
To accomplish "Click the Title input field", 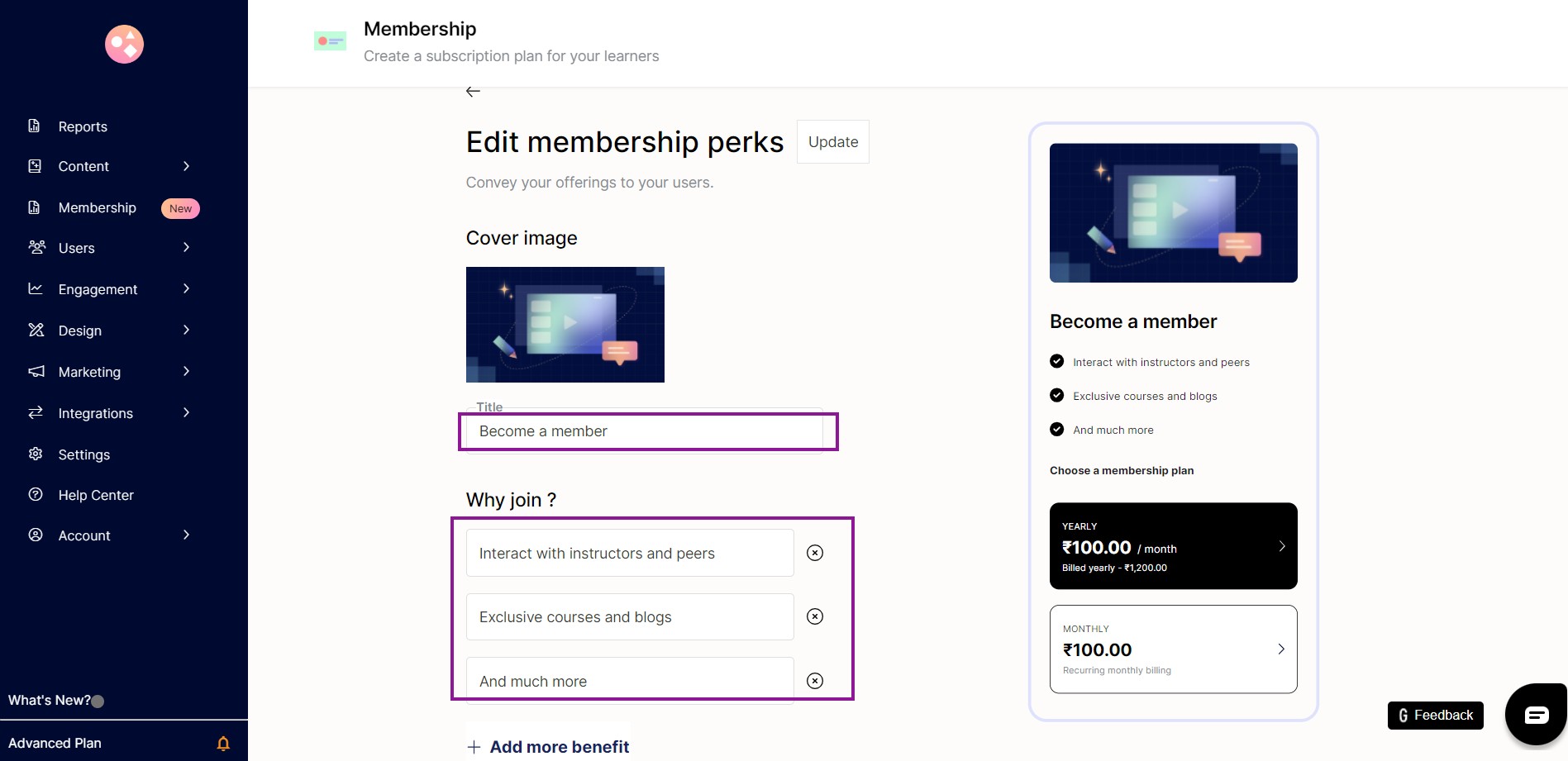I will tap(645, 431).
